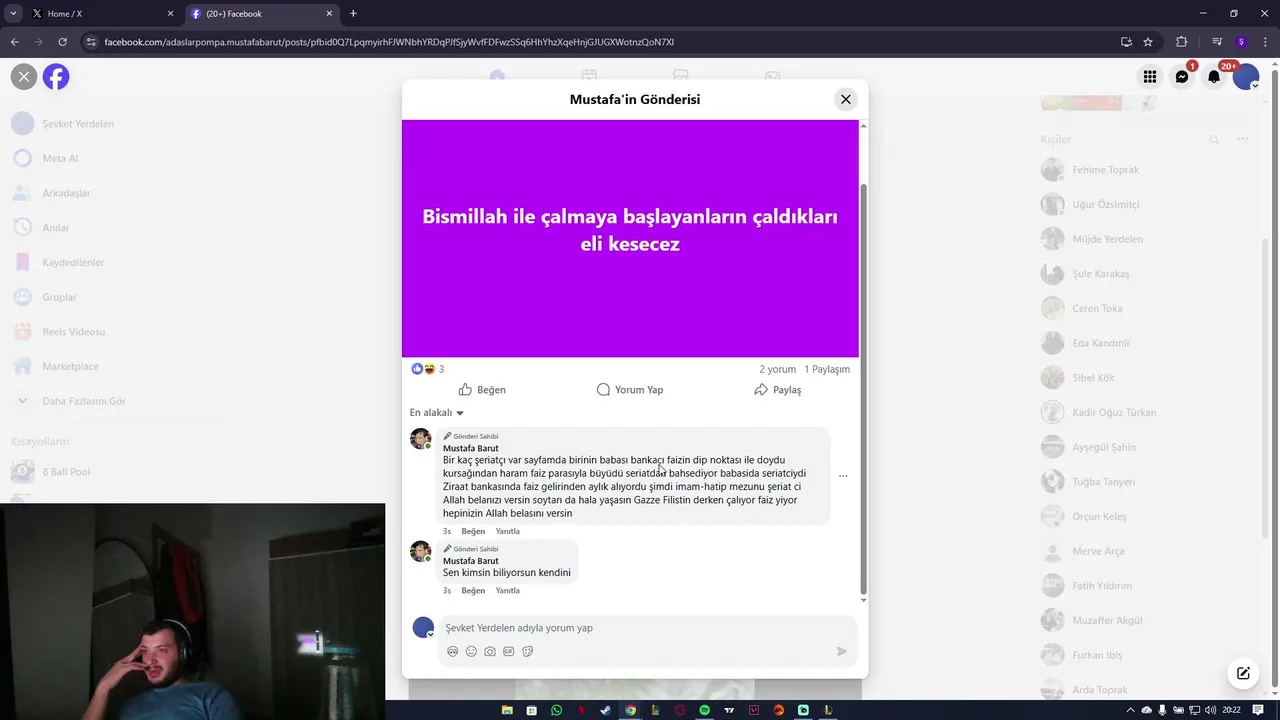Open Messenger chats icon
1280x720 pixels.
click(1182, 77)
